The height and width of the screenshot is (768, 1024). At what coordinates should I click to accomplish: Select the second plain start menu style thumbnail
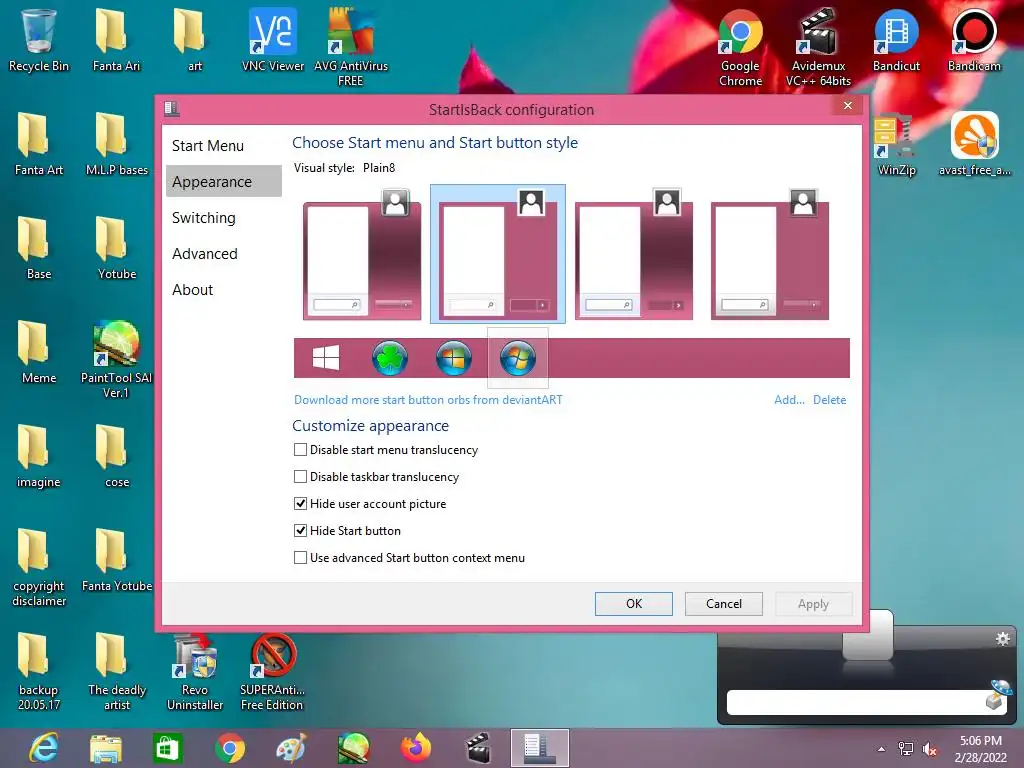(x=498, y=253)
